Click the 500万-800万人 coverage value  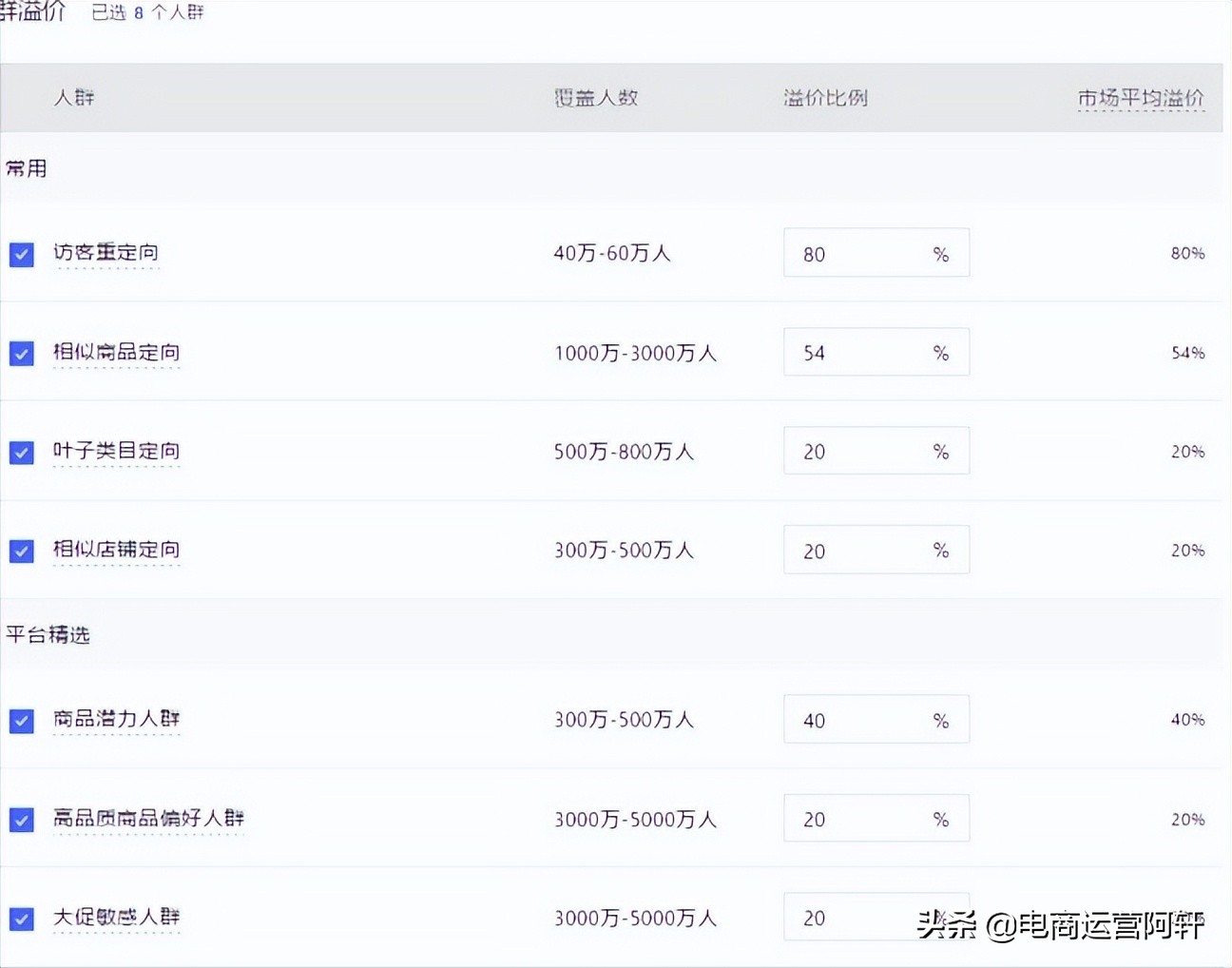pos(624,452)
